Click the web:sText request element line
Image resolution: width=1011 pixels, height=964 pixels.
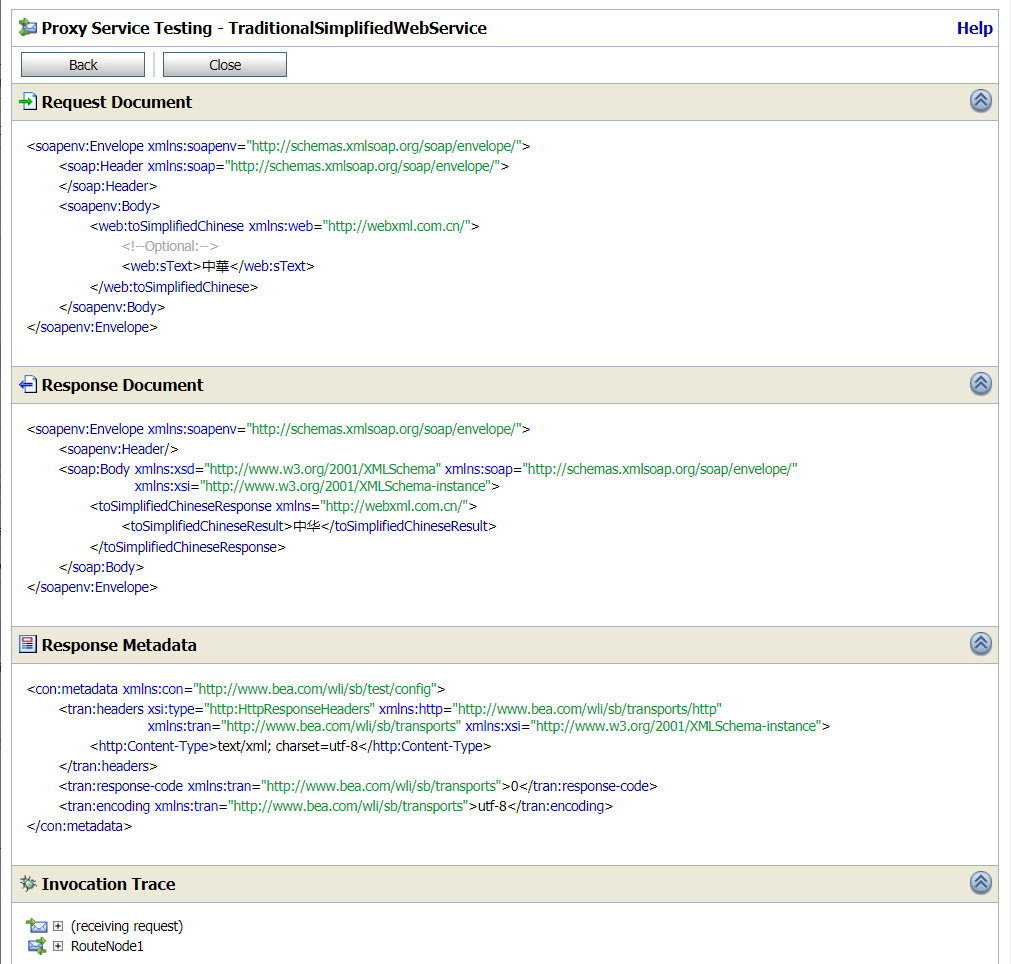coord(218,266)
